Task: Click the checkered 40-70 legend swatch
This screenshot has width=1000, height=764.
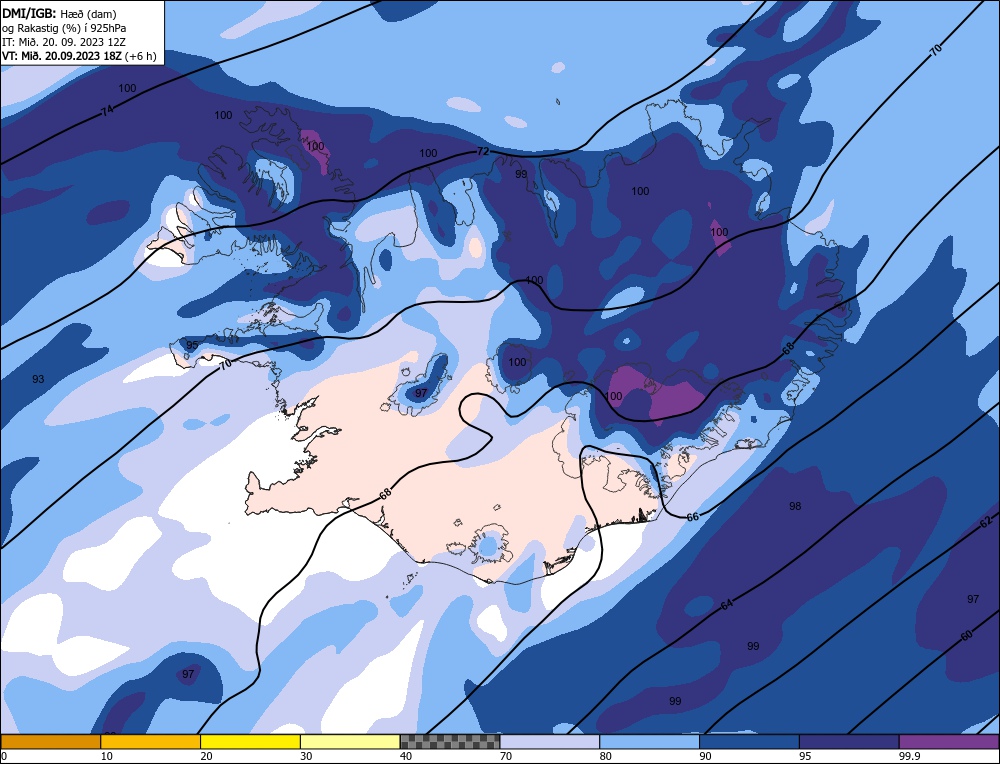Action: pos(450,741)
